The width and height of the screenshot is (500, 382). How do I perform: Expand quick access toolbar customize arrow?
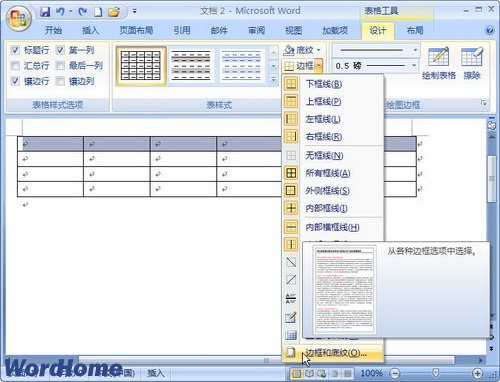tap(134, 12)
